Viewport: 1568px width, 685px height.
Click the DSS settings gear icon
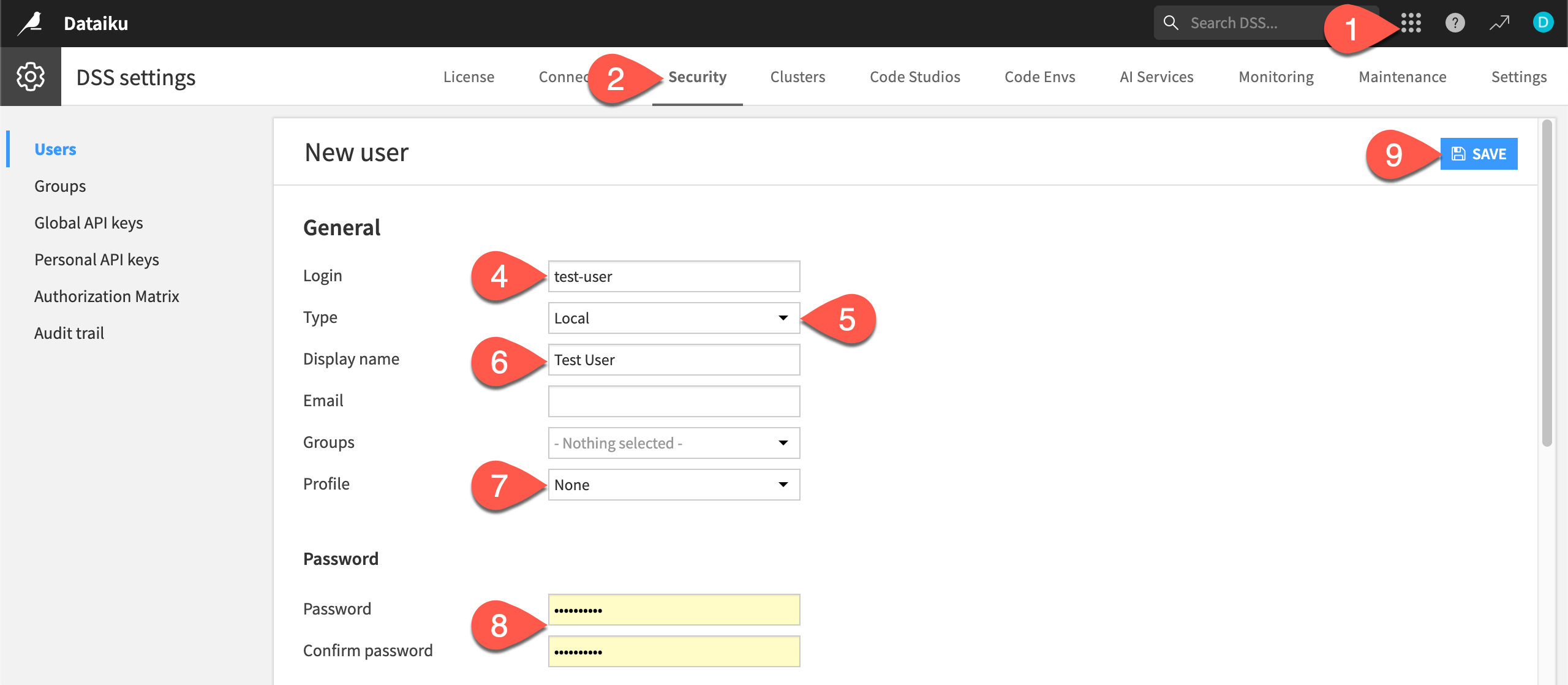(x=31, y=77)
